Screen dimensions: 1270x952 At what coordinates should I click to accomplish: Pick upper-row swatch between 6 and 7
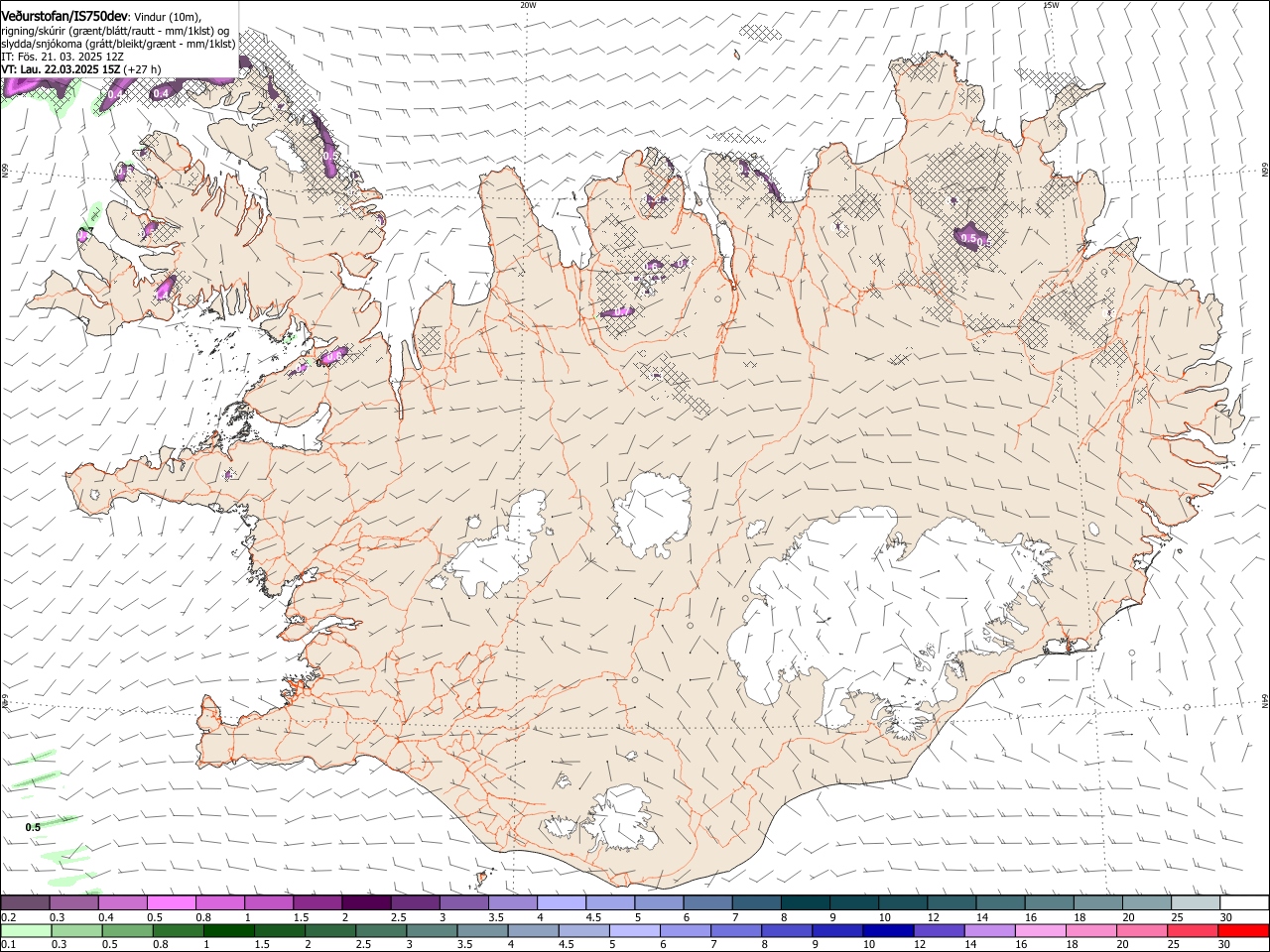[x=707, y=903]
